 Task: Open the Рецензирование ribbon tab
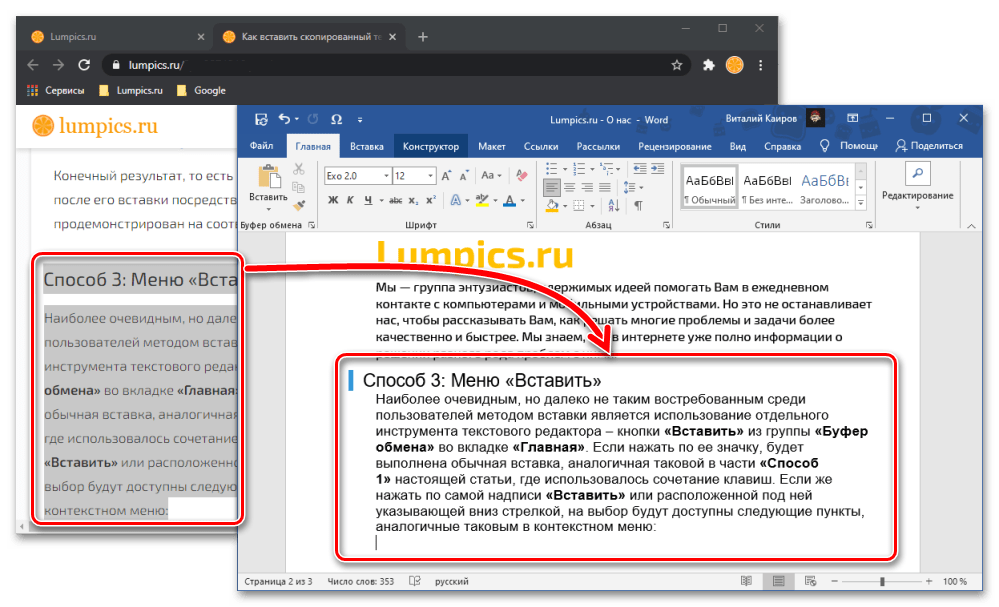pos(673,146)
